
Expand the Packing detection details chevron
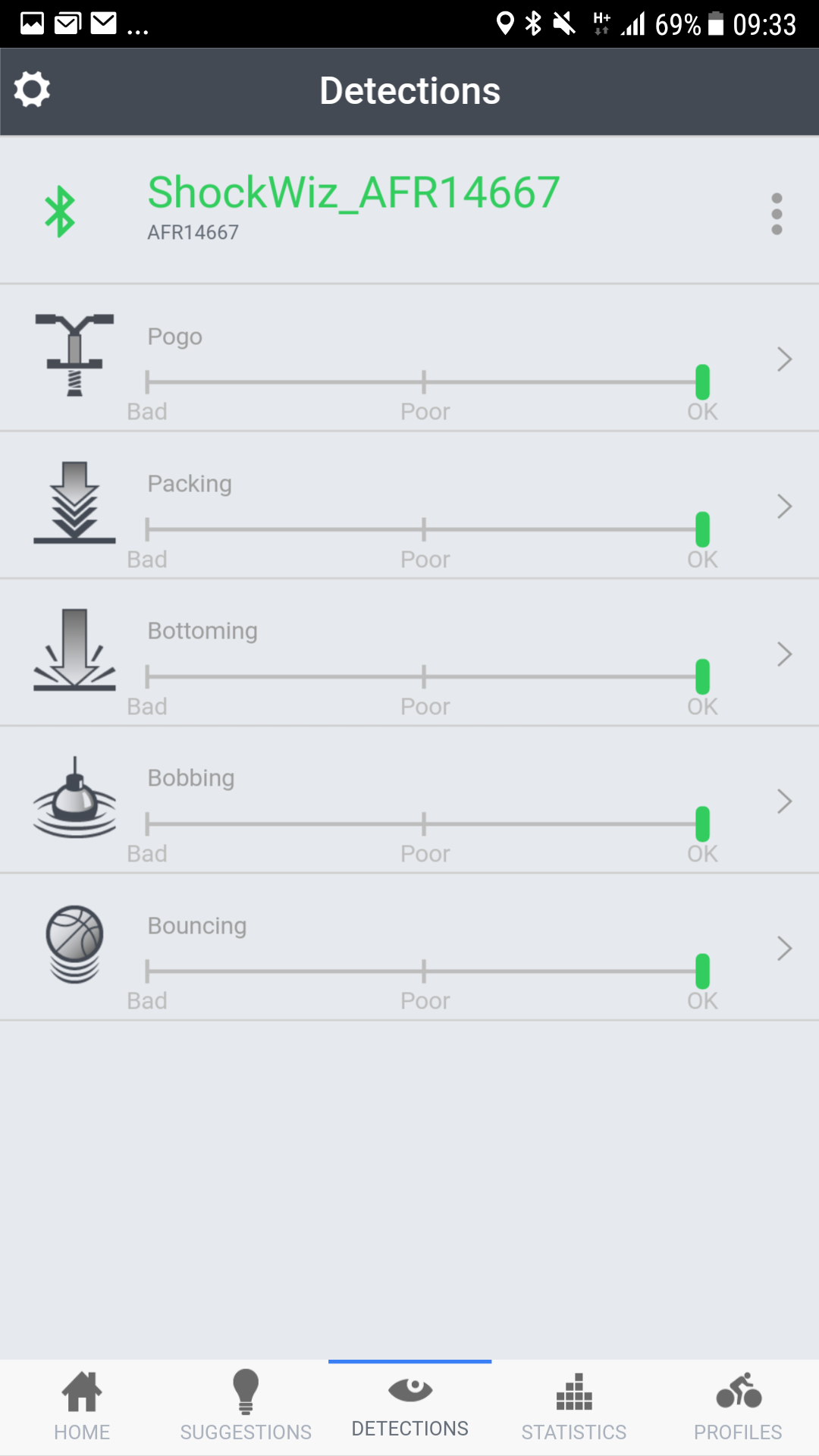[784, 507]
